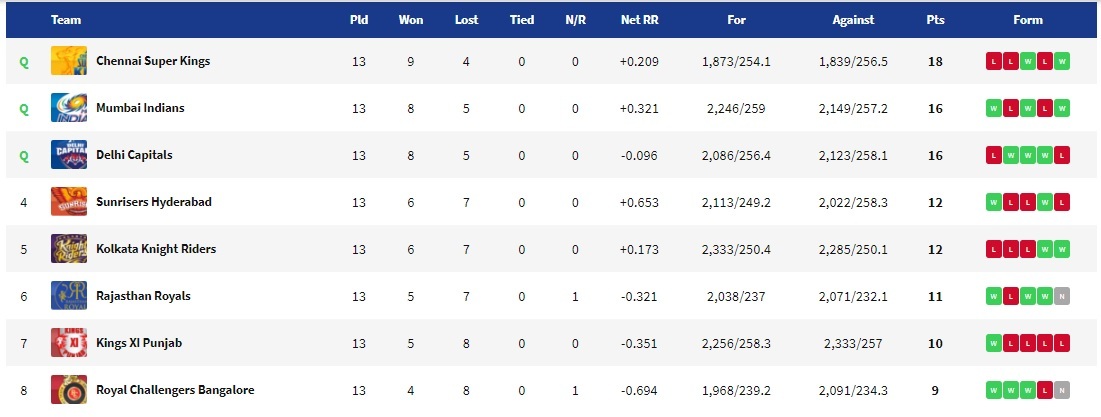
Task: Click the Mumbai Indians team logo
Action: point(69,108)
